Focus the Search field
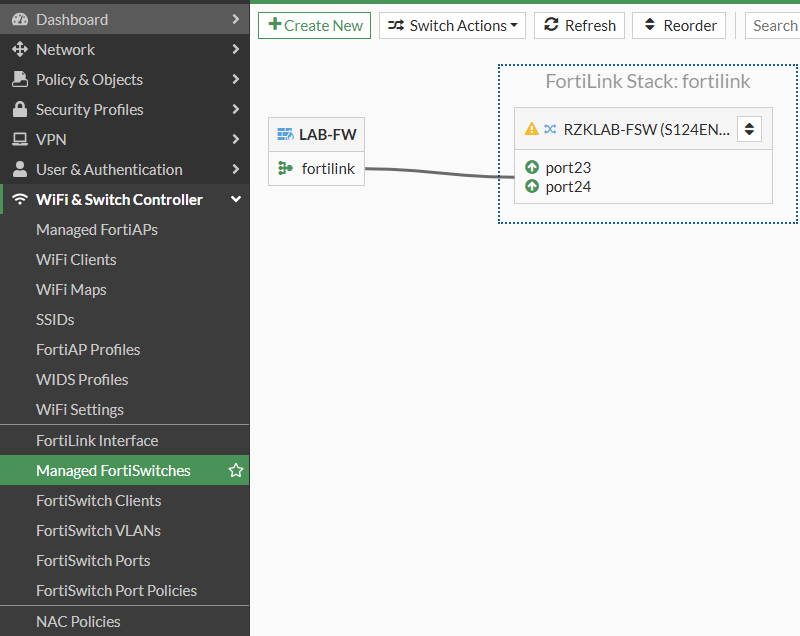The width and height of the screenshot is (800, 636). (x=772, y=26)
